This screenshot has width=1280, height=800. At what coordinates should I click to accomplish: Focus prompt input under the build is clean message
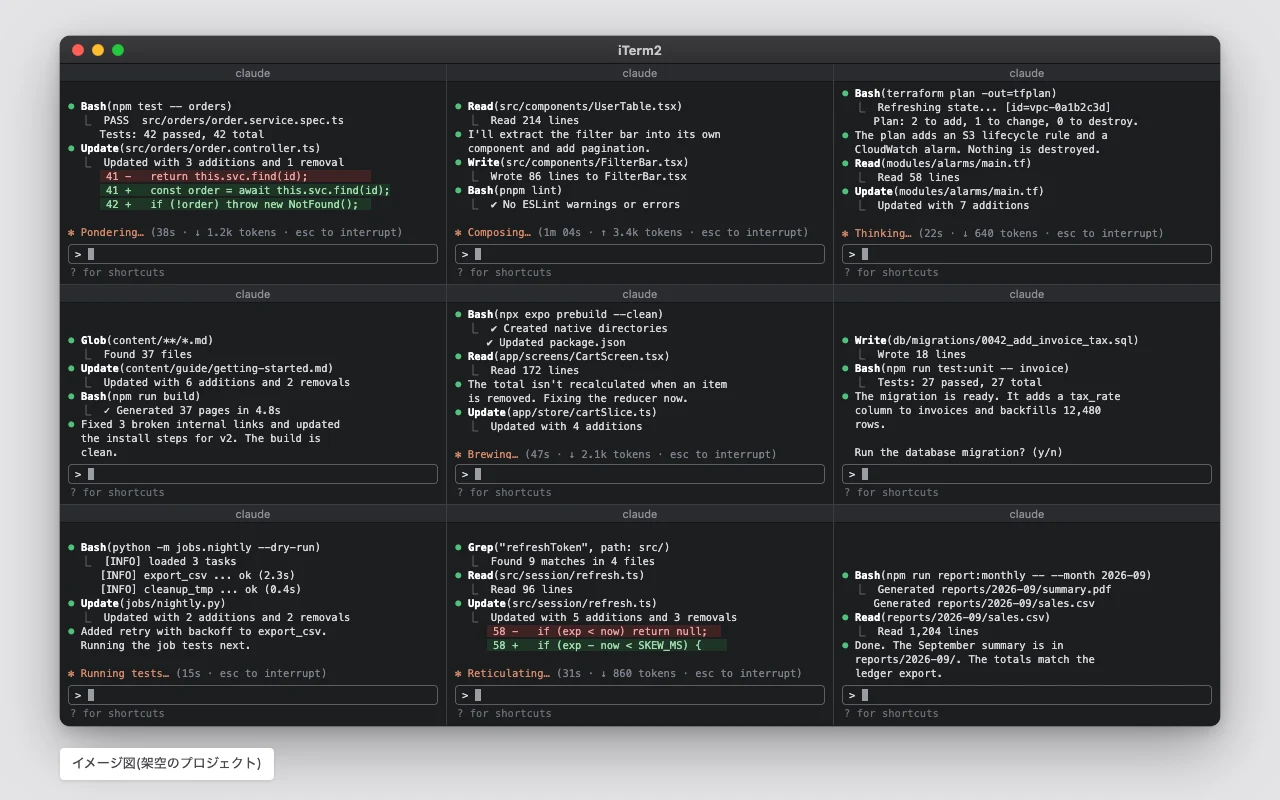pyautogui.click(x=253, y=474)
